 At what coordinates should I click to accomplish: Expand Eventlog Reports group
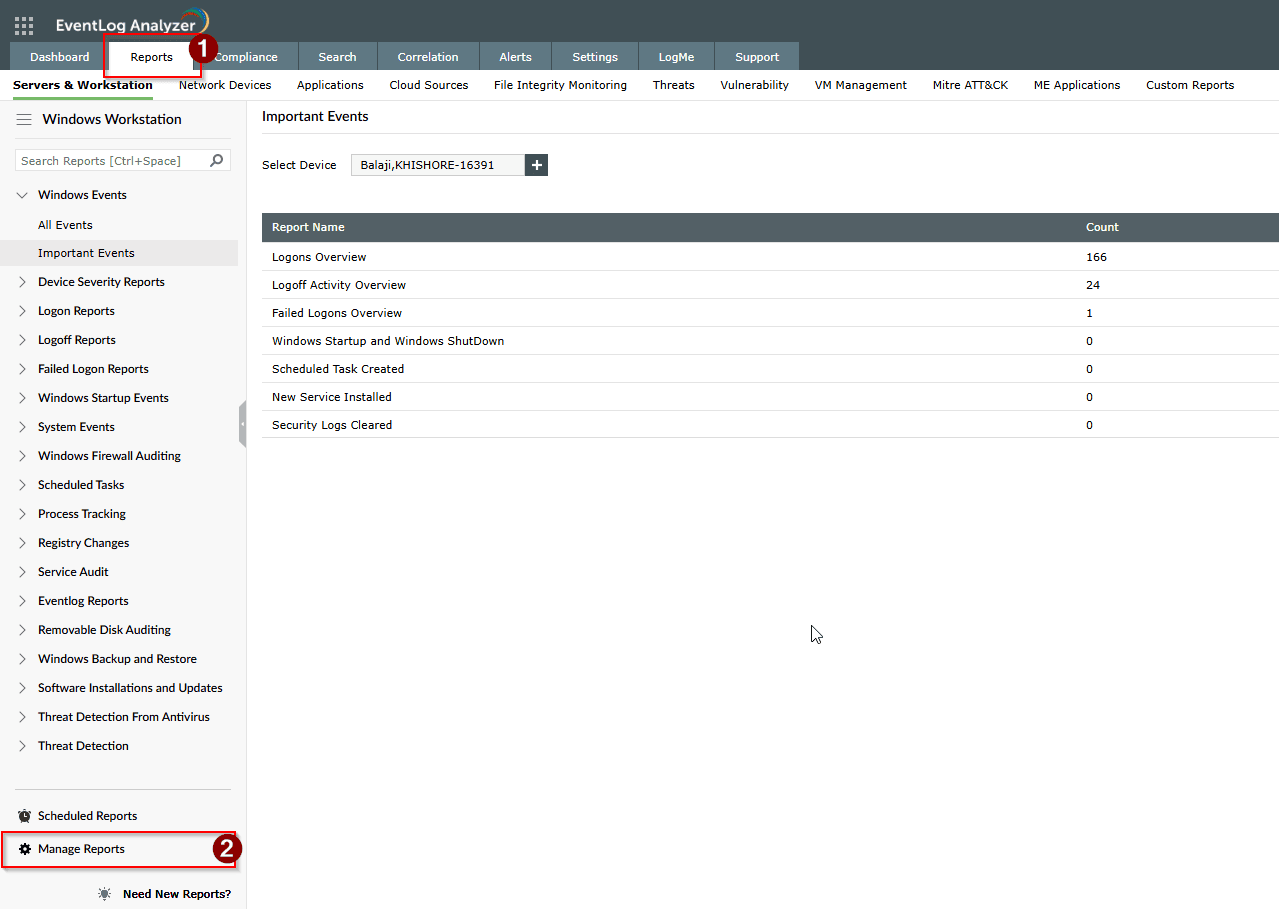click(22, 601)
